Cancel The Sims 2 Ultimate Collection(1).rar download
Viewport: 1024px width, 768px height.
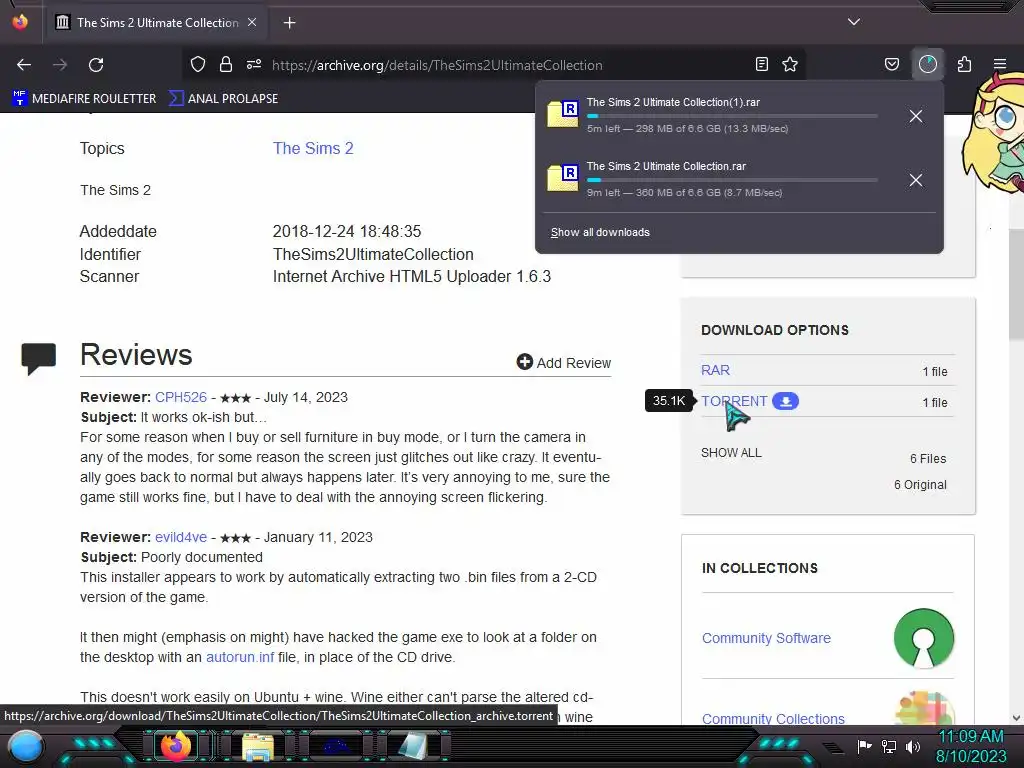pos(916,116)
